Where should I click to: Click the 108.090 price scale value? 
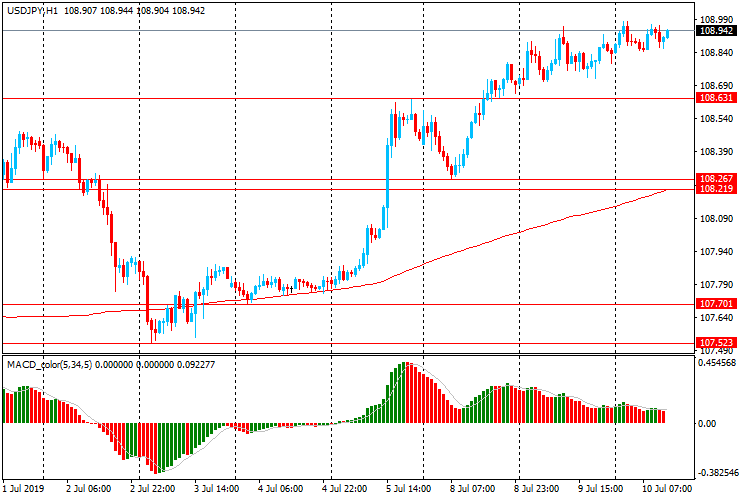pos(716,219)
